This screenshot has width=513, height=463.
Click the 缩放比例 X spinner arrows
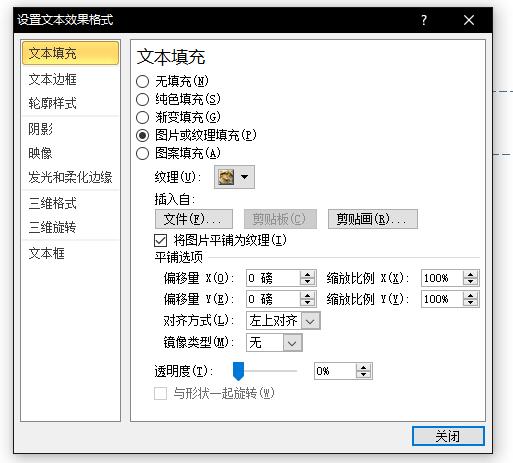click(470, 278)
